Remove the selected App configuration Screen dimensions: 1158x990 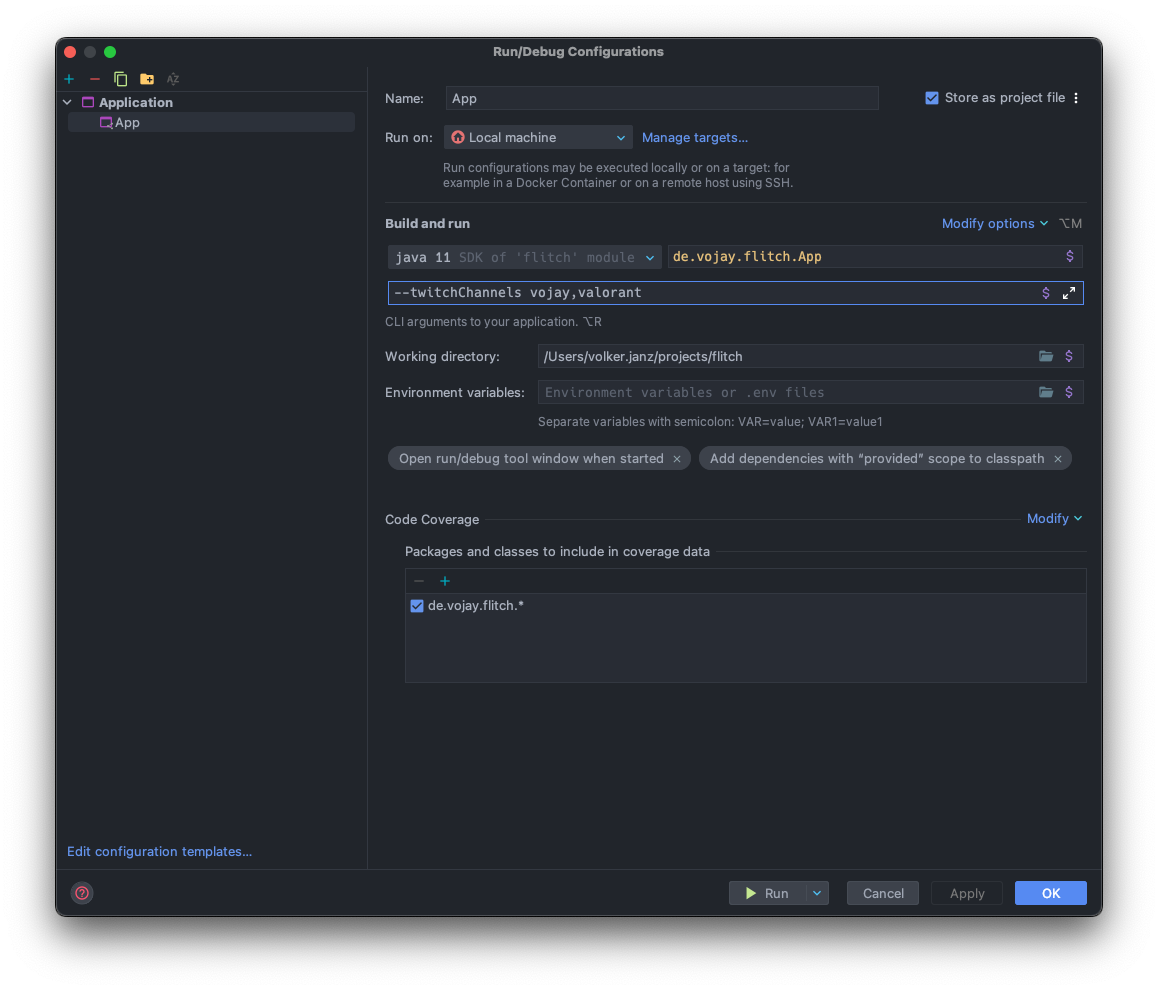point(95,79)
